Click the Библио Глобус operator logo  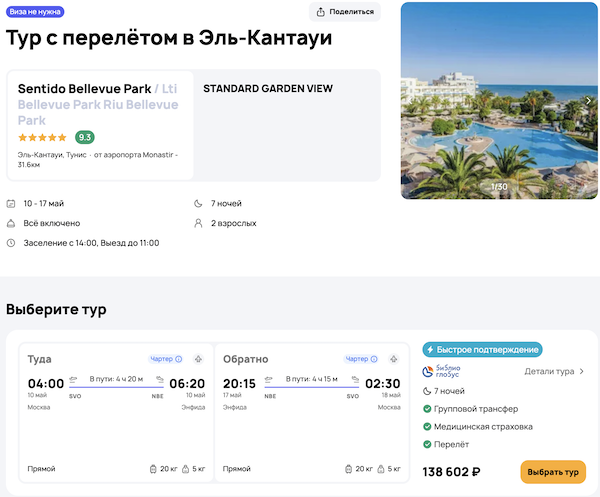tap(445, 371)
